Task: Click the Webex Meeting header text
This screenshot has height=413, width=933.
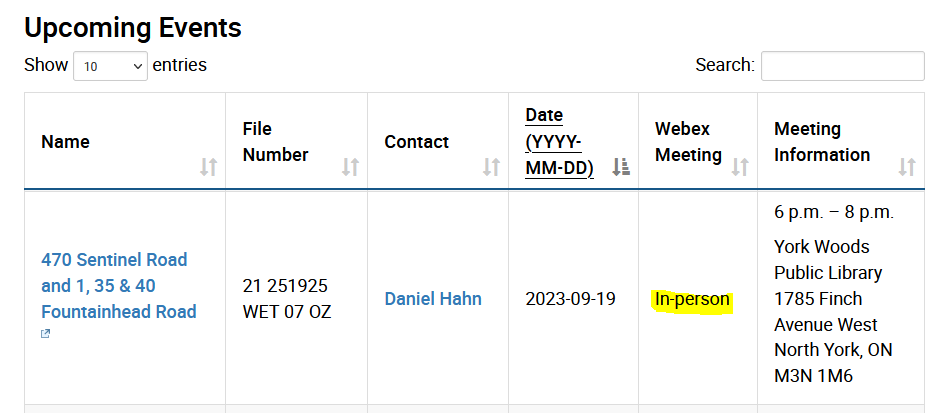Action: pyautogui.click(x=688, y=142)
